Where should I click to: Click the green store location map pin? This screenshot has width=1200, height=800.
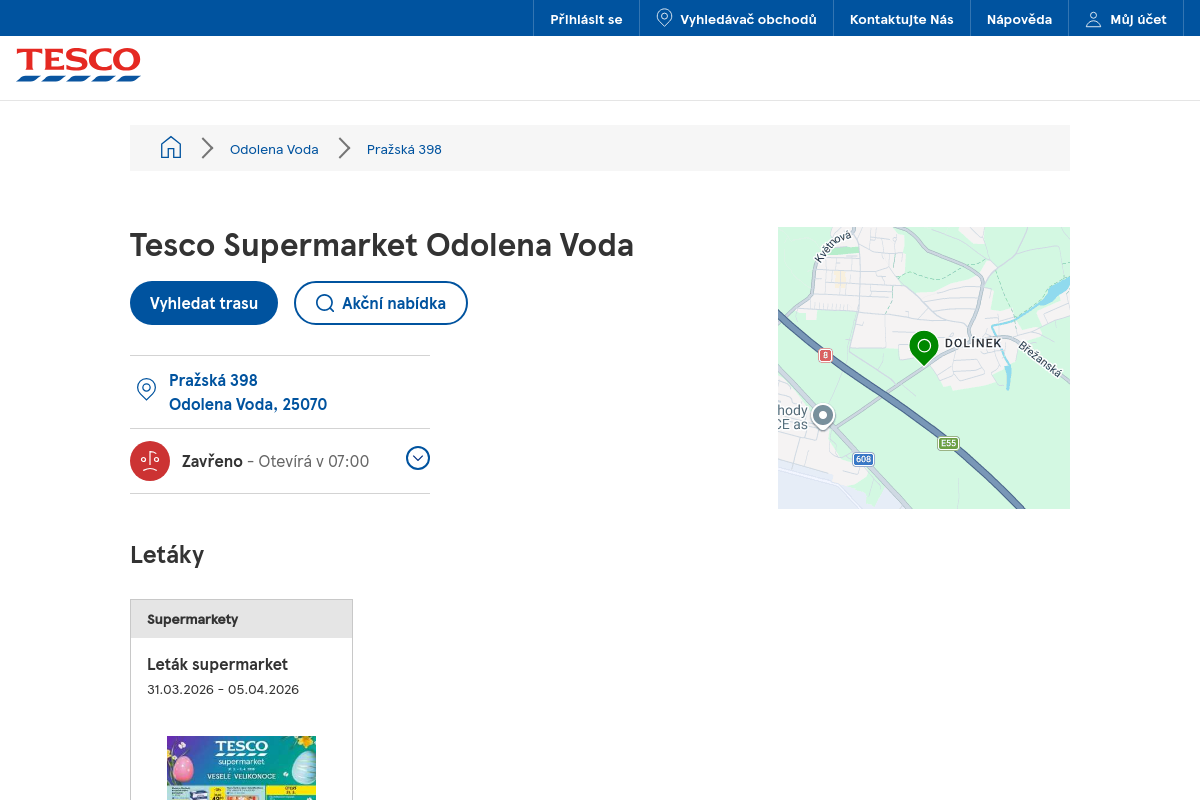923,346
